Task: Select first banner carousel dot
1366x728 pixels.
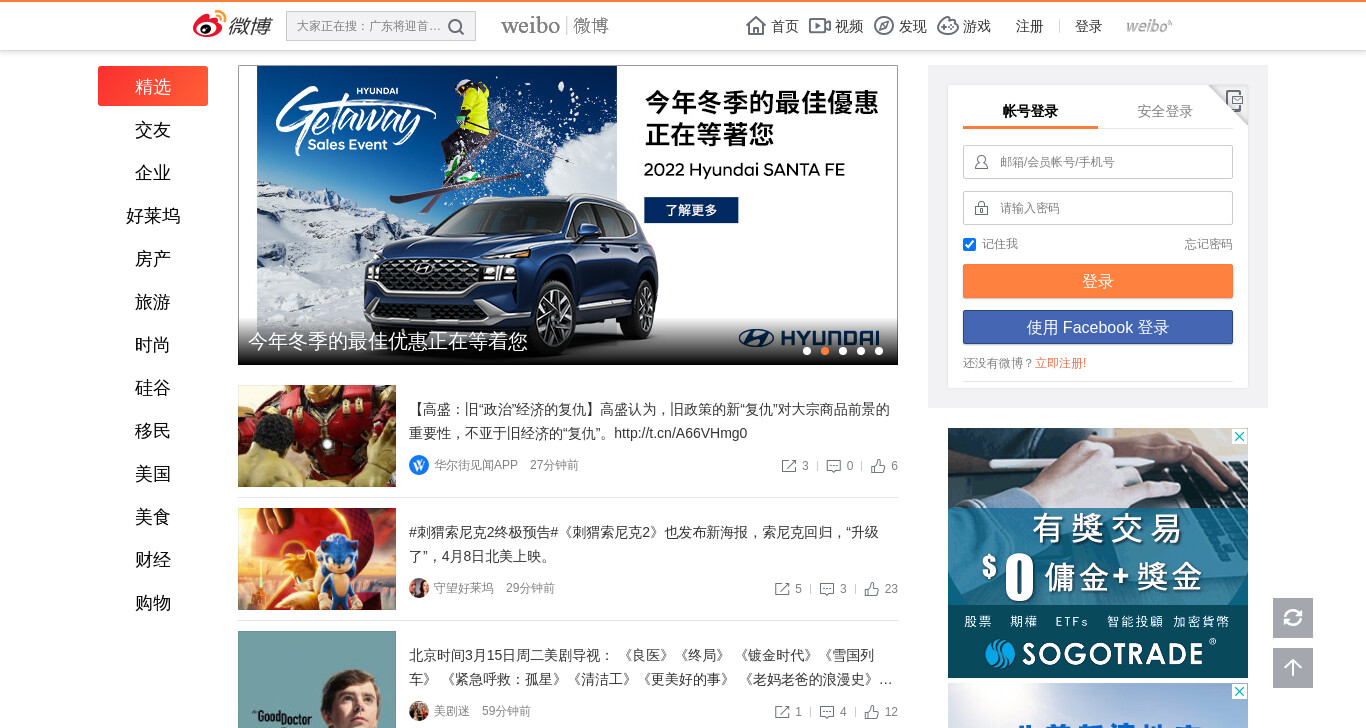Action: pyautogui.click(x=807, y=351)
